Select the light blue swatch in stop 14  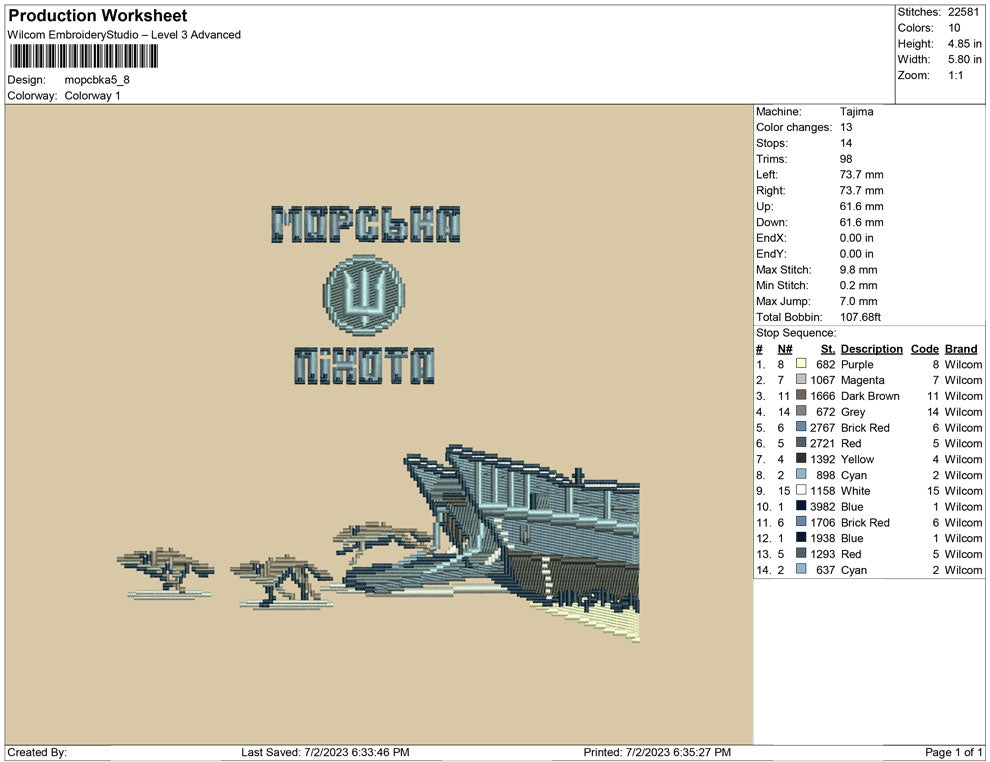point(801,569)
